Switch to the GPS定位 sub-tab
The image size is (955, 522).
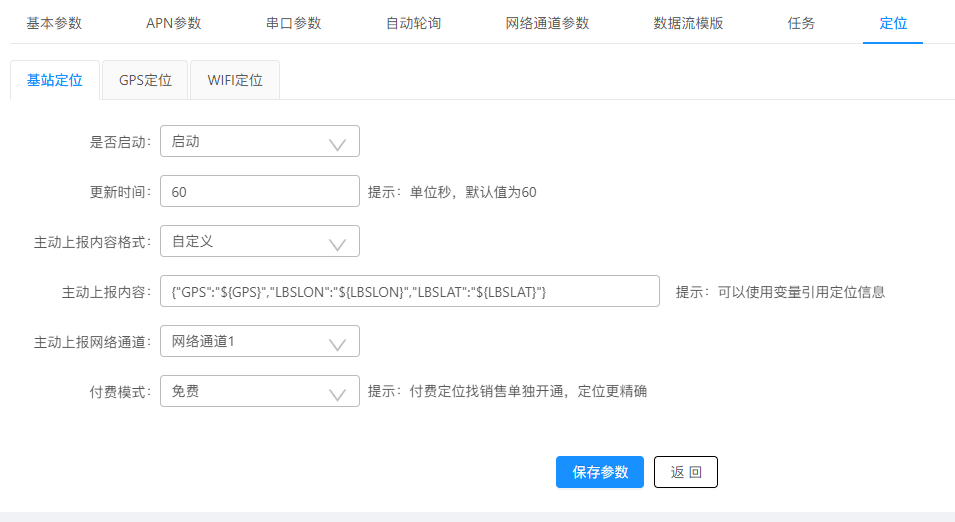(145, 80)
